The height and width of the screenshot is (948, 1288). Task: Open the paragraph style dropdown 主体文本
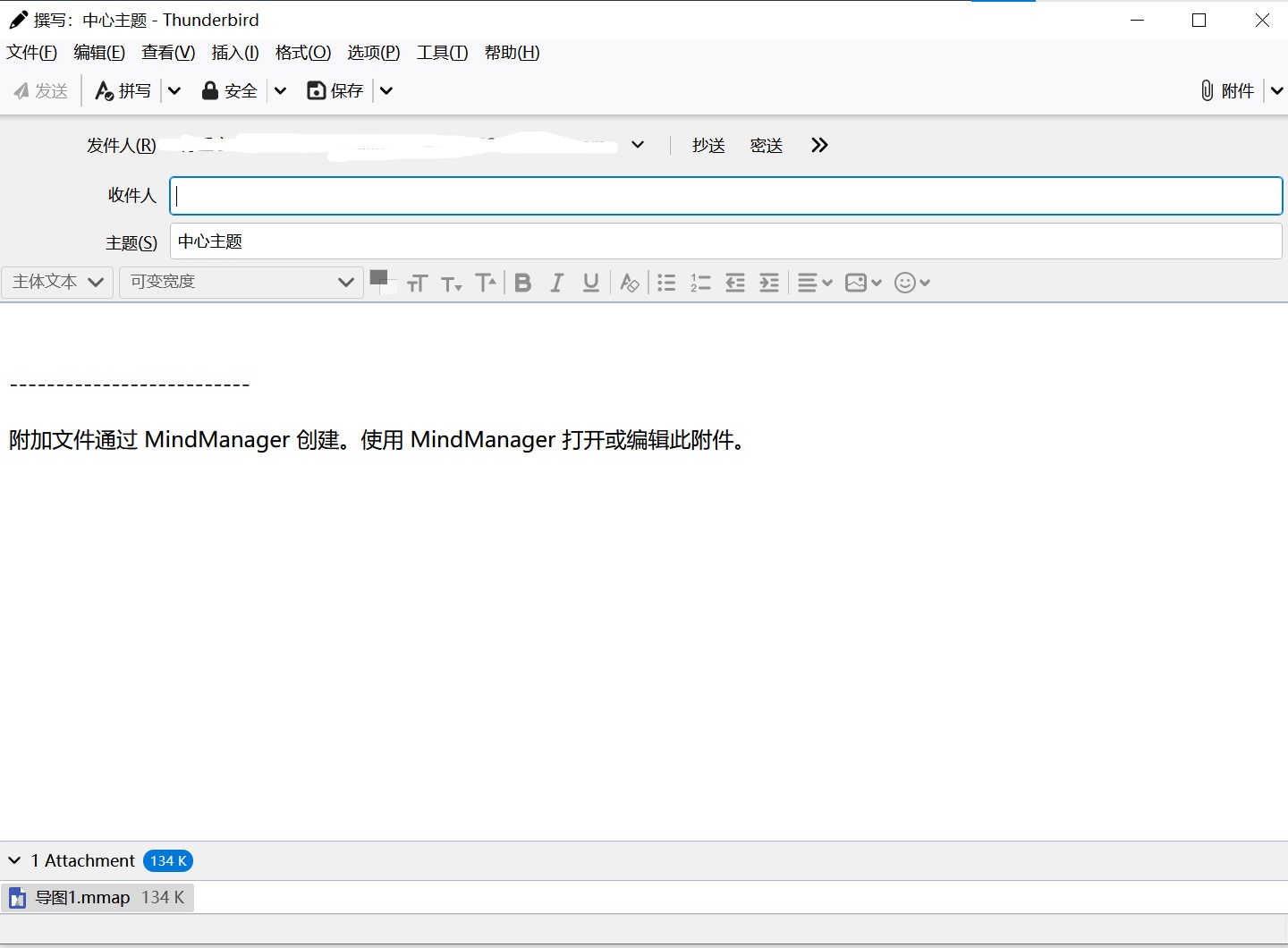pos(57,282)
